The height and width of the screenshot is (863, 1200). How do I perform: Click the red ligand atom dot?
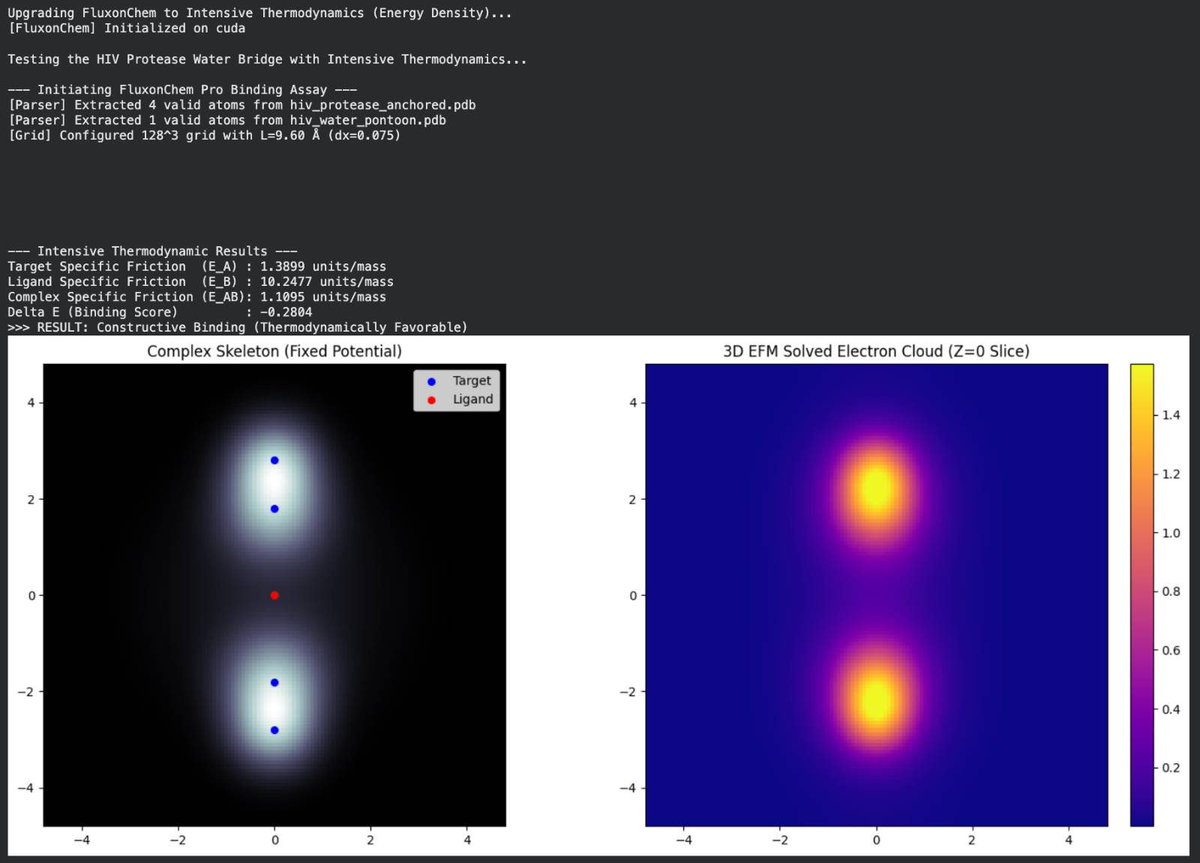[x=275, y=595]
